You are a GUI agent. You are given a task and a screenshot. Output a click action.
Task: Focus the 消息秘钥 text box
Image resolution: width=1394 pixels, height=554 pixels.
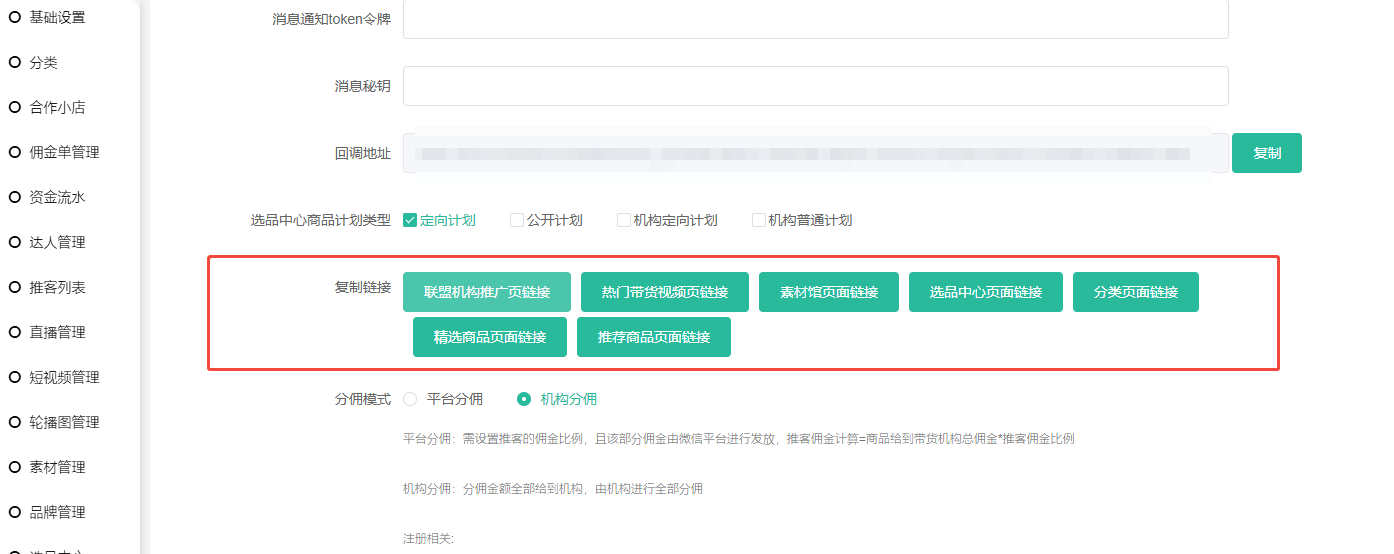click(815, 86)
